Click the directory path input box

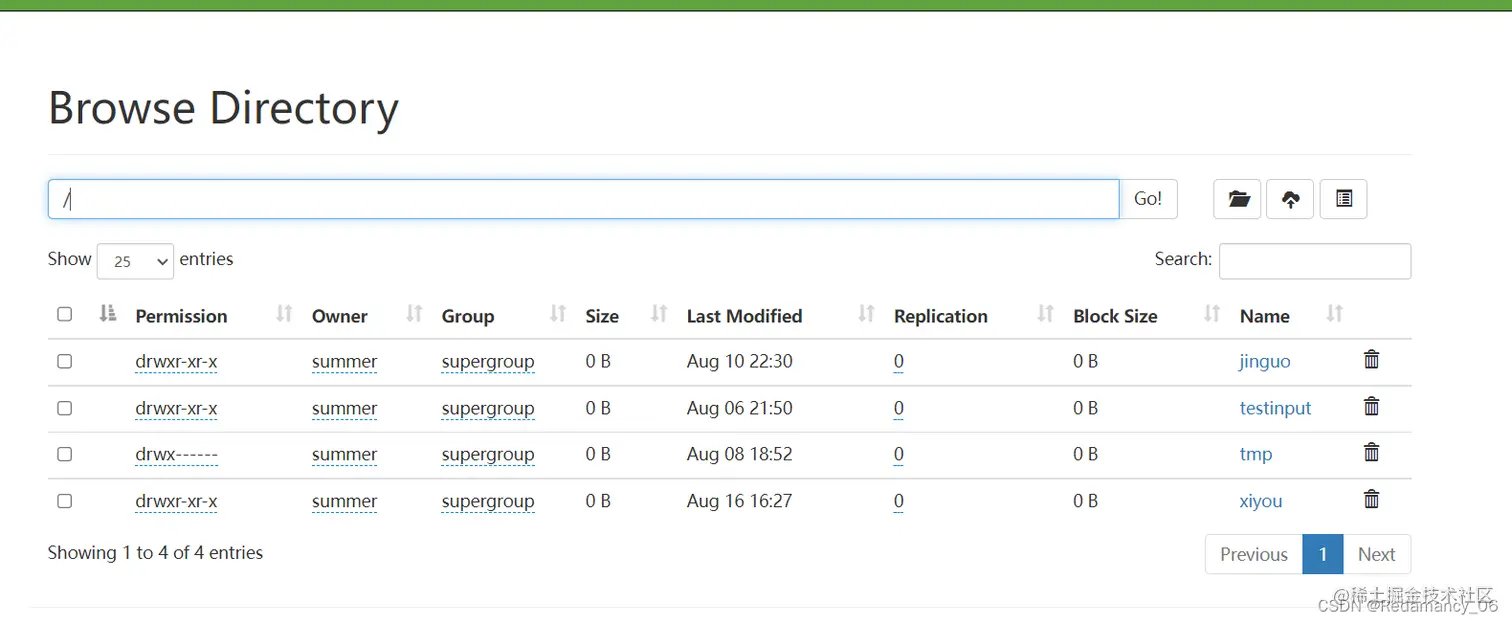pyautogui.click(x=583, y=199)
